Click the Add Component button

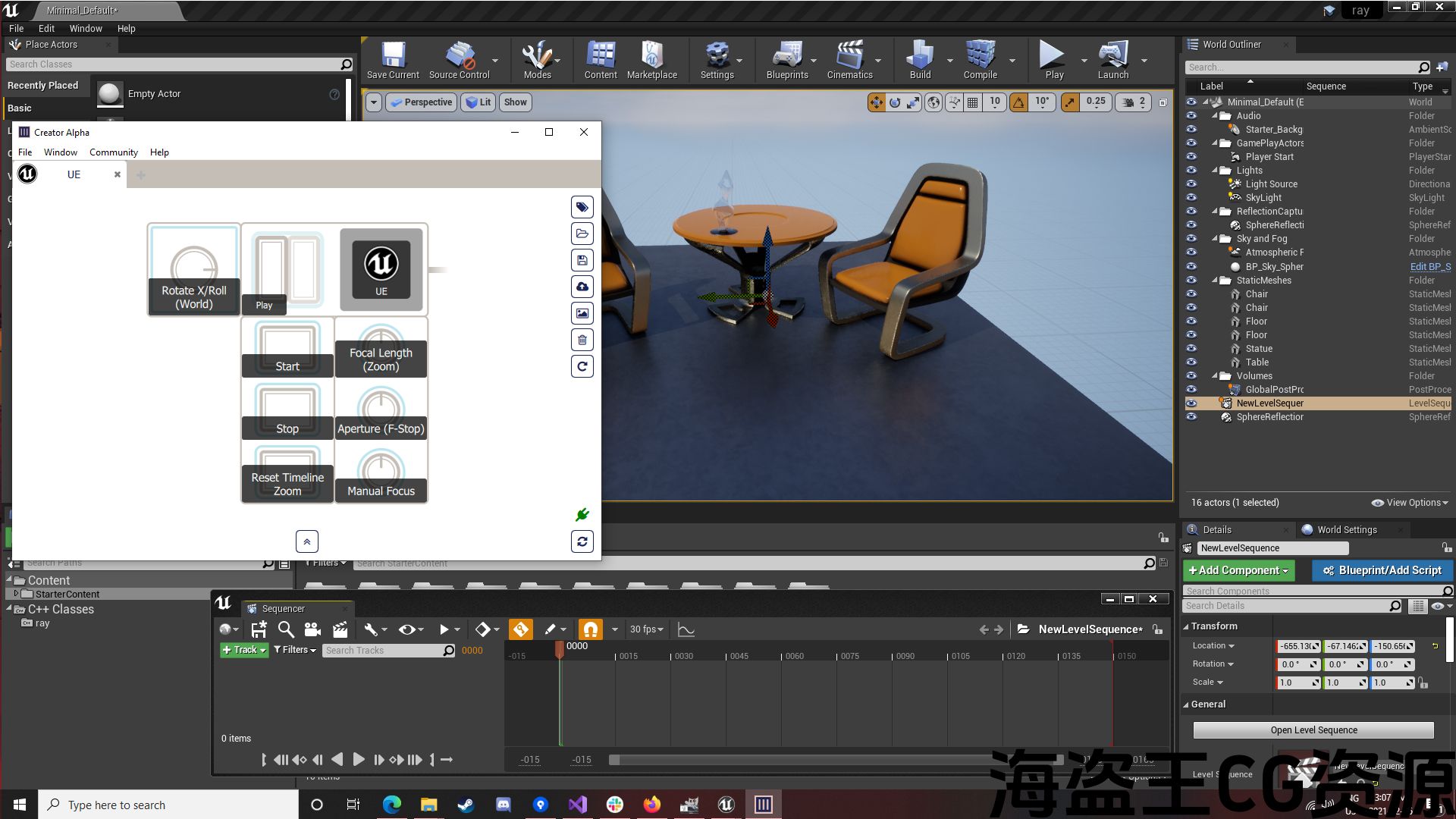point(1238,570)
